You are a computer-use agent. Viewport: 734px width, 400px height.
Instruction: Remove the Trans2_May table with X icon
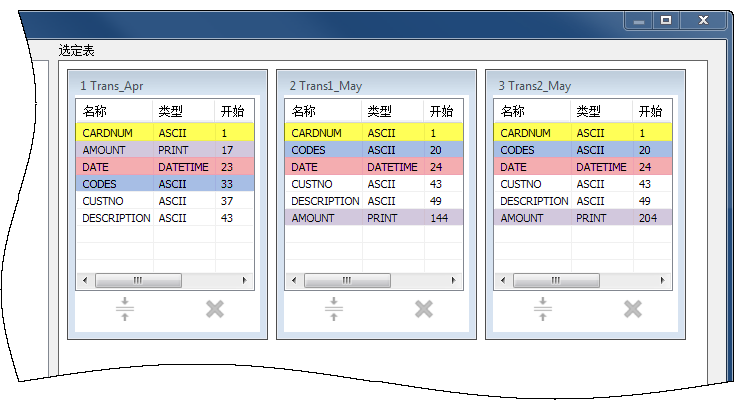click(x=632, y=309)
